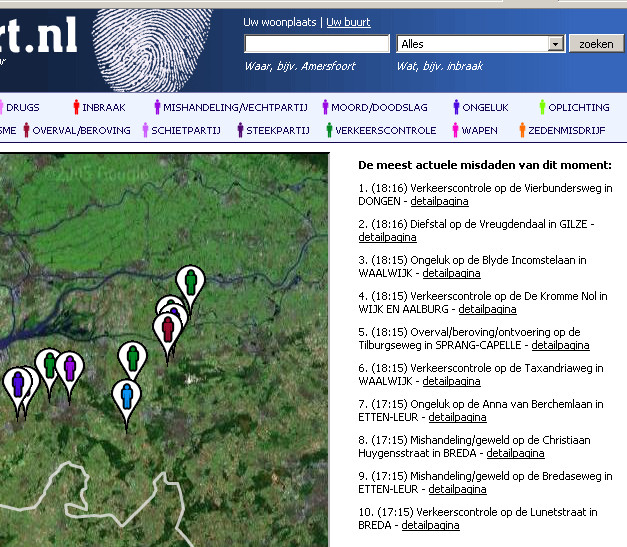Choose the Ongeluk legend icon
Screen dimensions: 627x547
point(457,107)
